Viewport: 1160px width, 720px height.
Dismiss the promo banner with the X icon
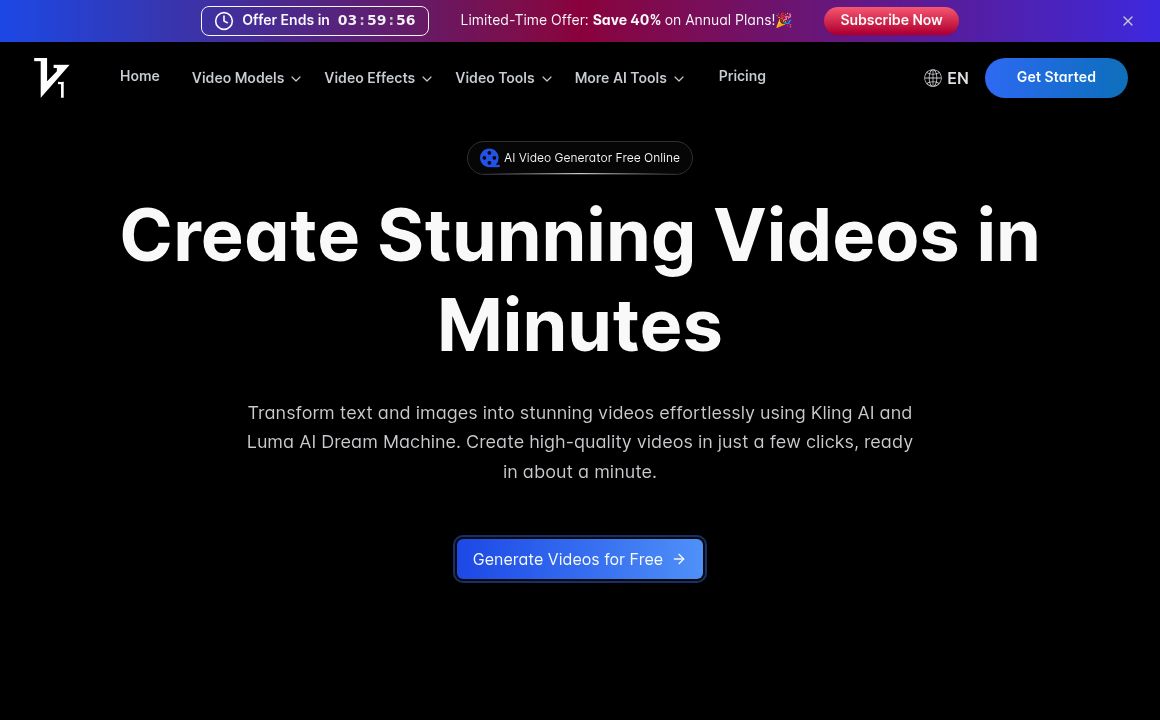(1128, 21)
